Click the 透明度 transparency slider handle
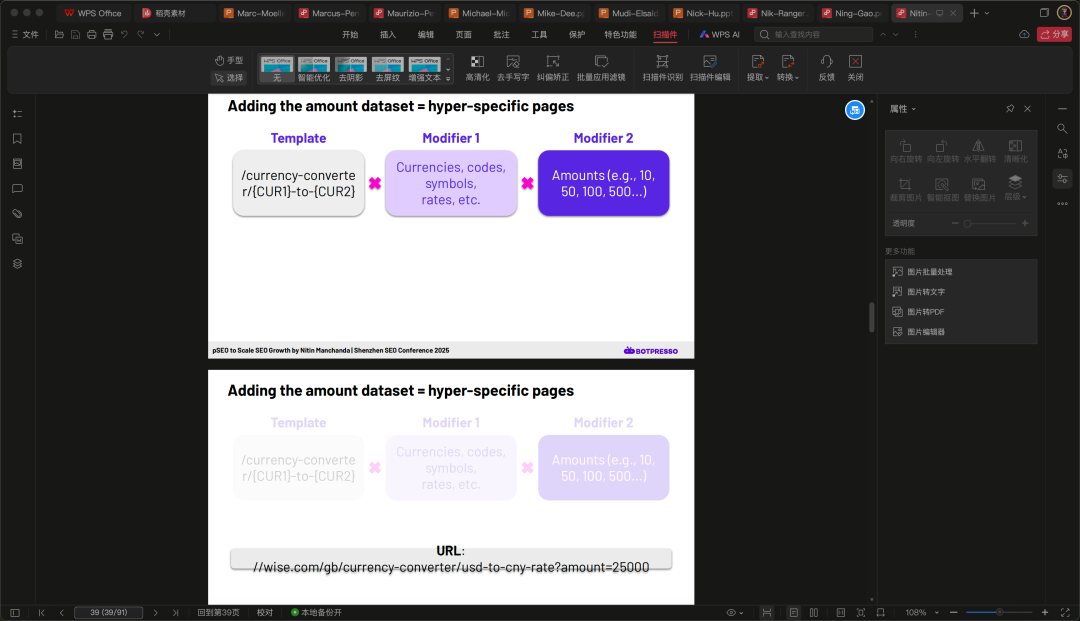 tap(967, 223)
